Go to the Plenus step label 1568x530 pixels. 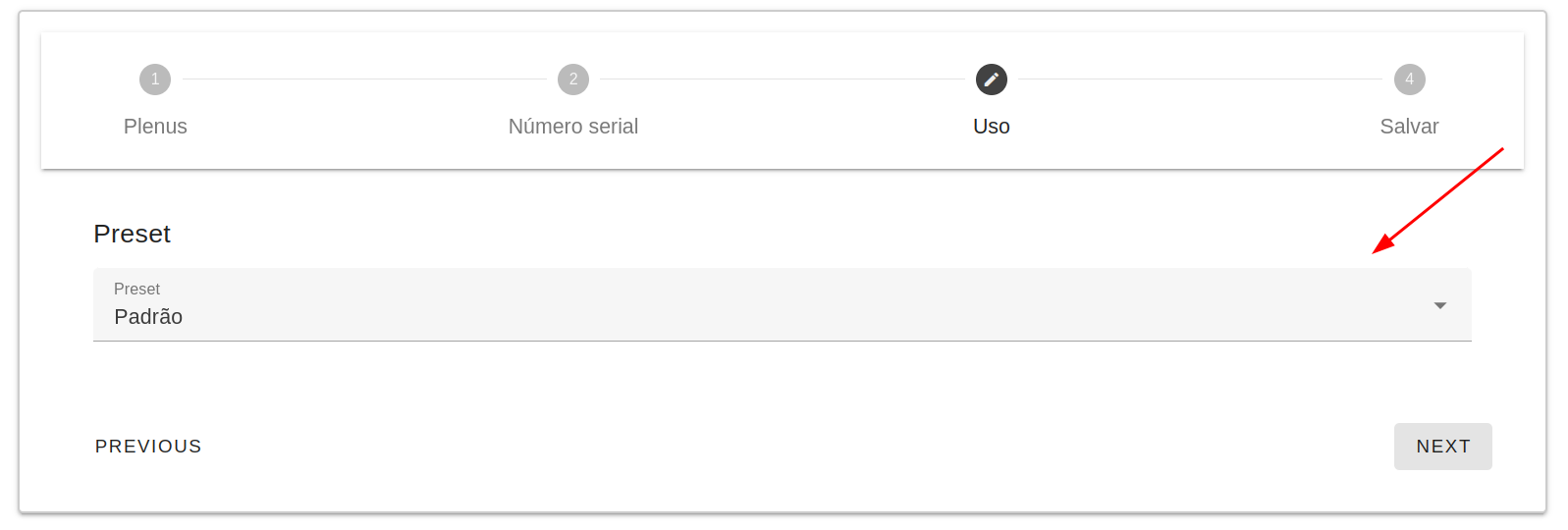point(155,127)
